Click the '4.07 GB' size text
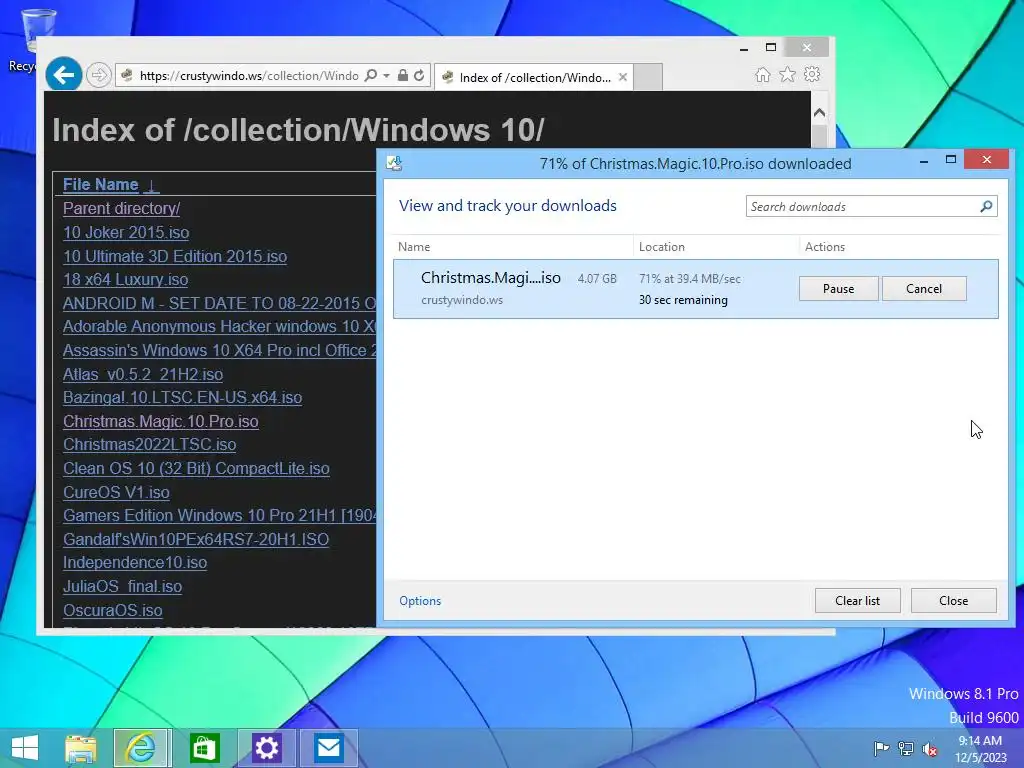Screen dimensions: 1024x768 (597, 279)
